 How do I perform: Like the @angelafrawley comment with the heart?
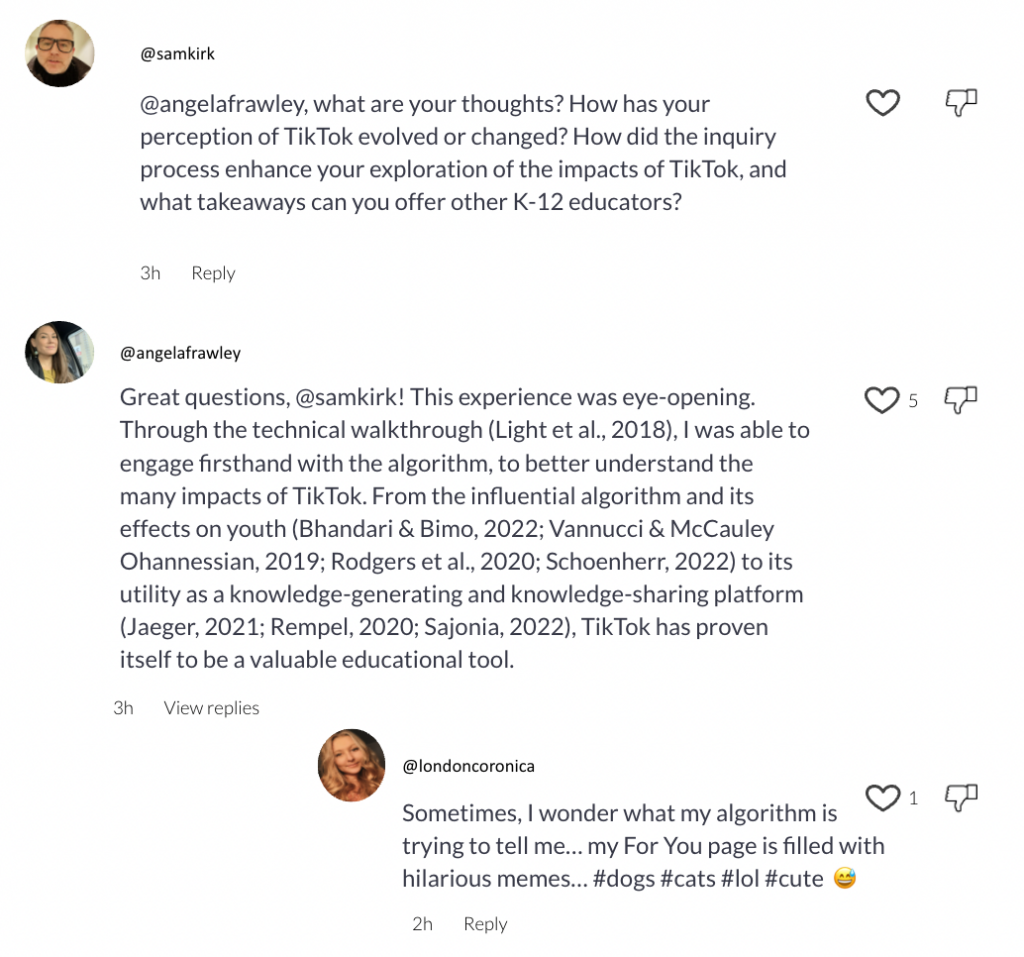click(x=881, y=400)
